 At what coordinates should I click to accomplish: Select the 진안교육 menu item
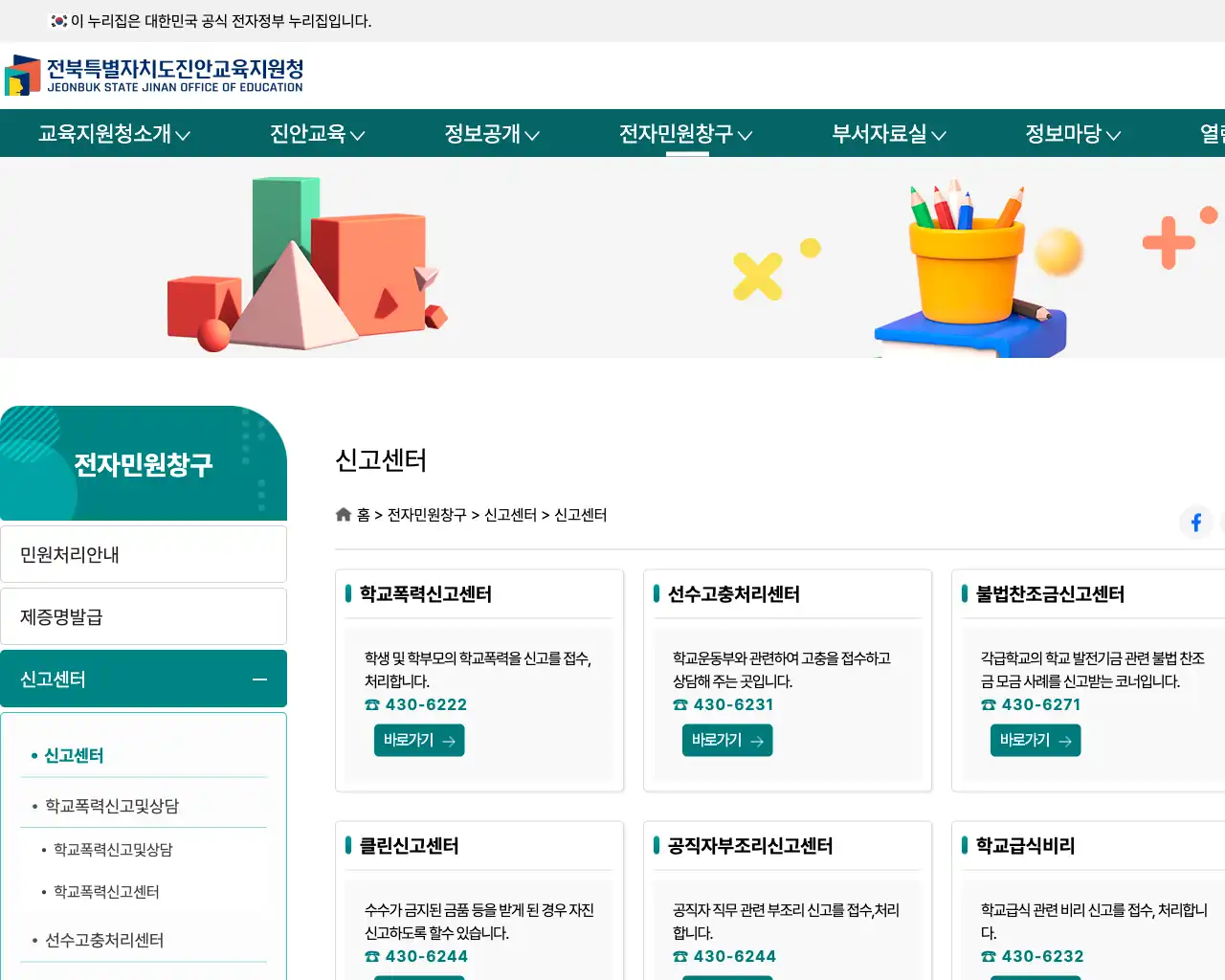[x=315, y=134]
